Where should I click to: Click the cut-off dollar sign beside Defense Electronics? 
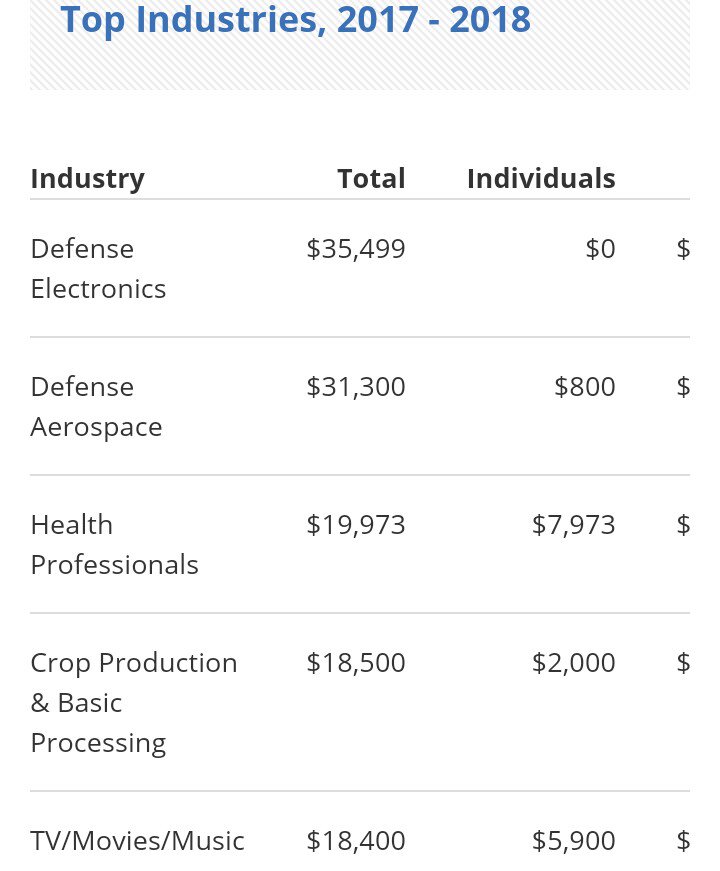tap(683, 249)
